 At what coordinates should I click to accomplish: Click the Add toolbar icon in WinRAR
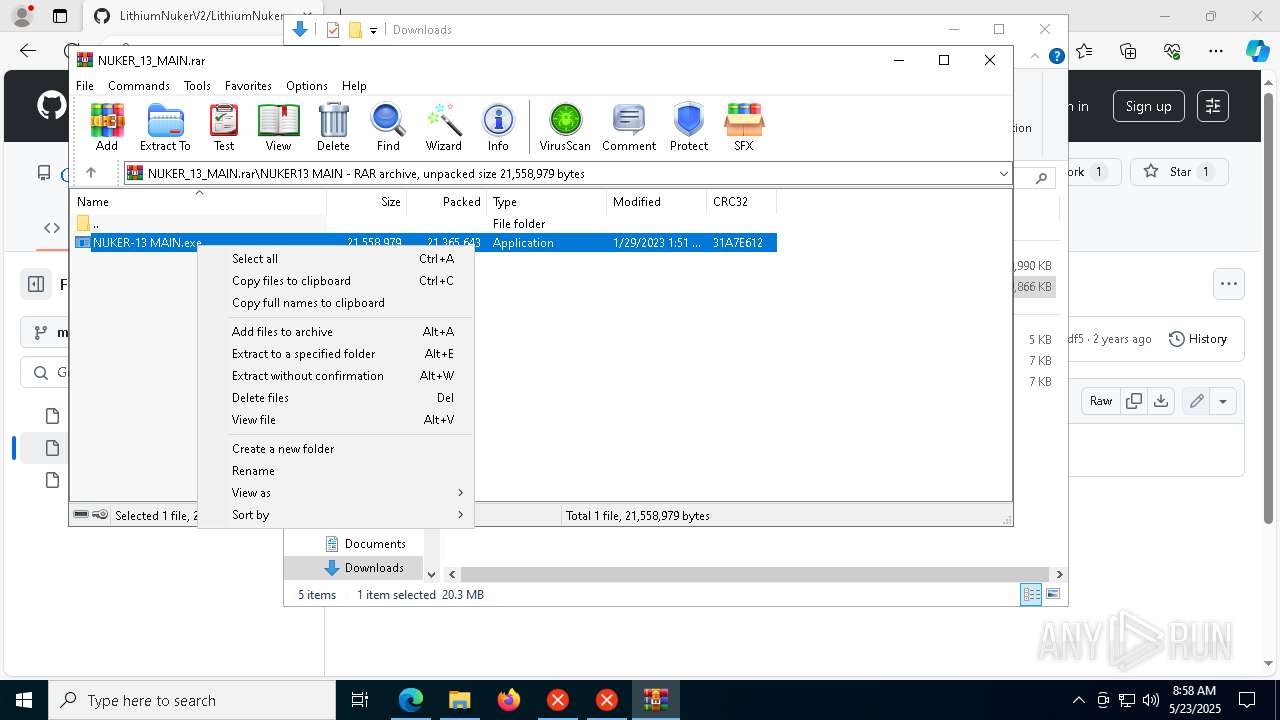tap(107, 127)
